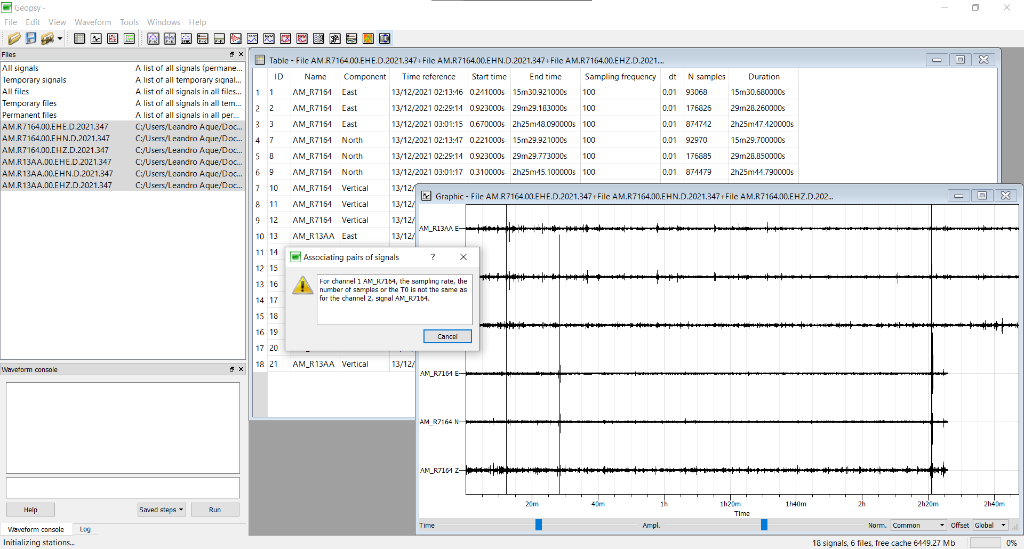This screenshot has height=549, width=1024.
Task: Open the dropdown arrow beside database icon
Action: coord(60,38)
